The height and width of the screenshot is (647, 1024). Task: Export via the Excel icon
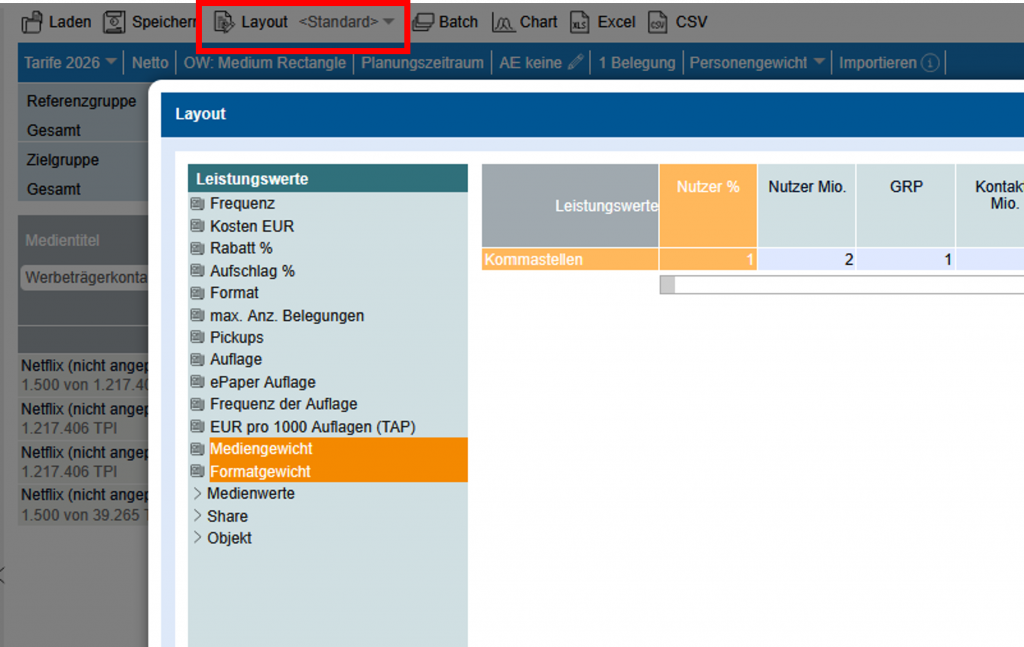581,21
